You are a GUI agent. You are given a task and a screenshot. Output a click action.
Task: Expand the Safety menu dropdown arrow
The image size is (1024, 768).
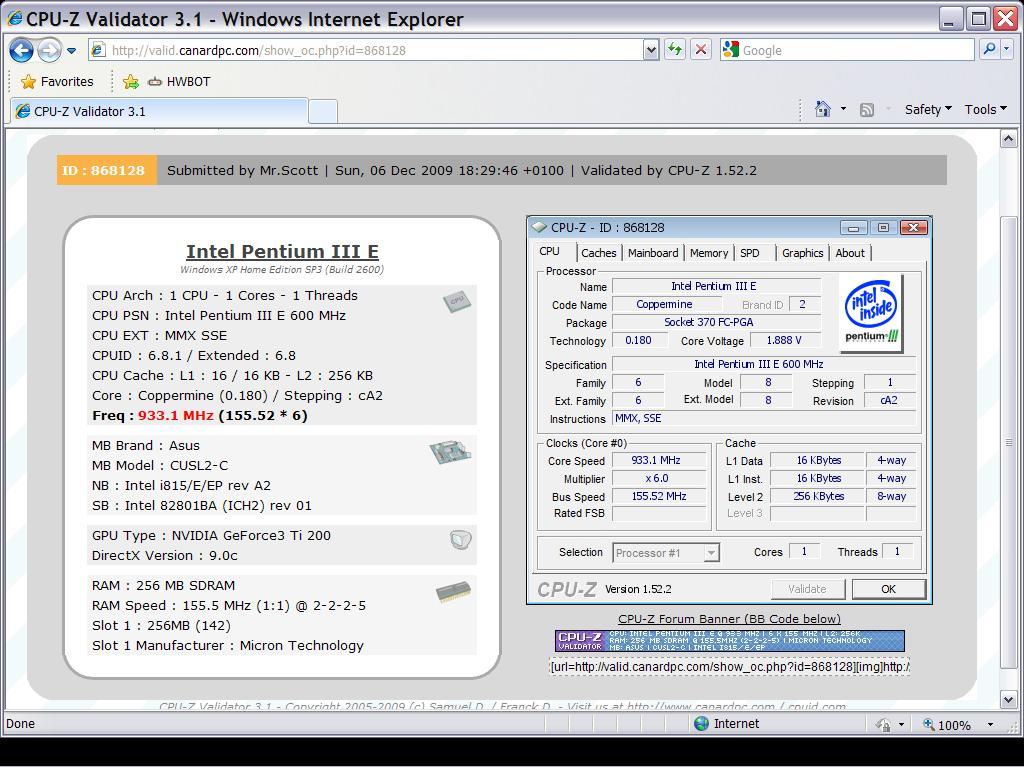[948, 109]
